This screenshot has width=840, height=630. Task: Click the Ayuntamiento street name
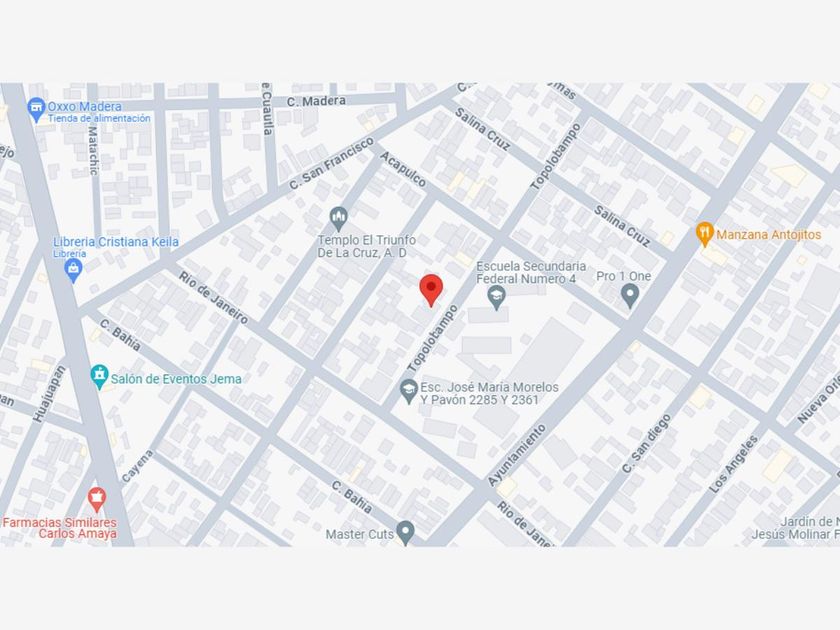(516, 455)
